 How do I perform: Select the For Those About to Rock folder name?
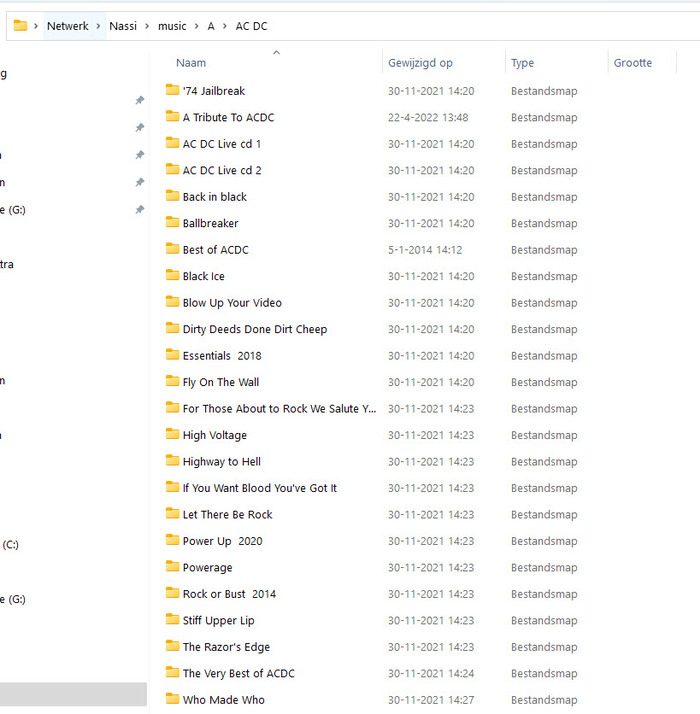pyautogui.click(x=280, y=409)
